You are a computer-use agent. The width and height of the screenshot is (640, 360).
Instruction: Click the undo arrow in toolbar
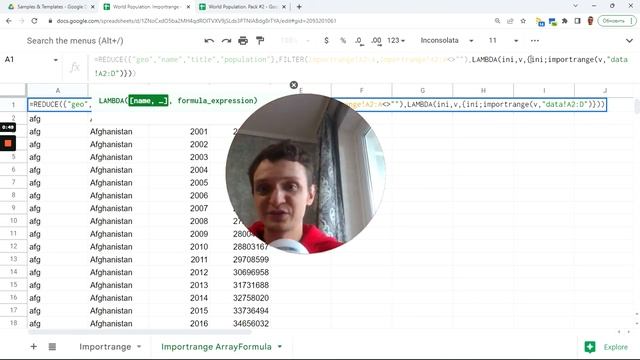(209, 40)
